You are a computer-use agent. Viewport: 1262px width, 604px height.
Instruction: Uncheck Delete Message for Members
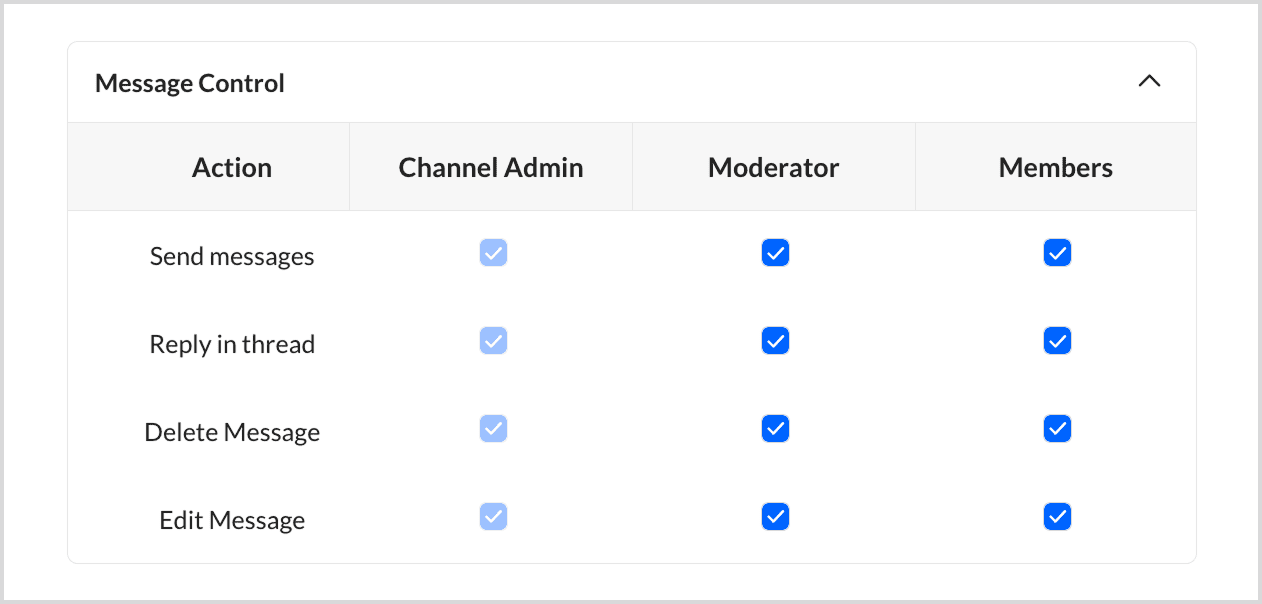[x=1057, y=429]
